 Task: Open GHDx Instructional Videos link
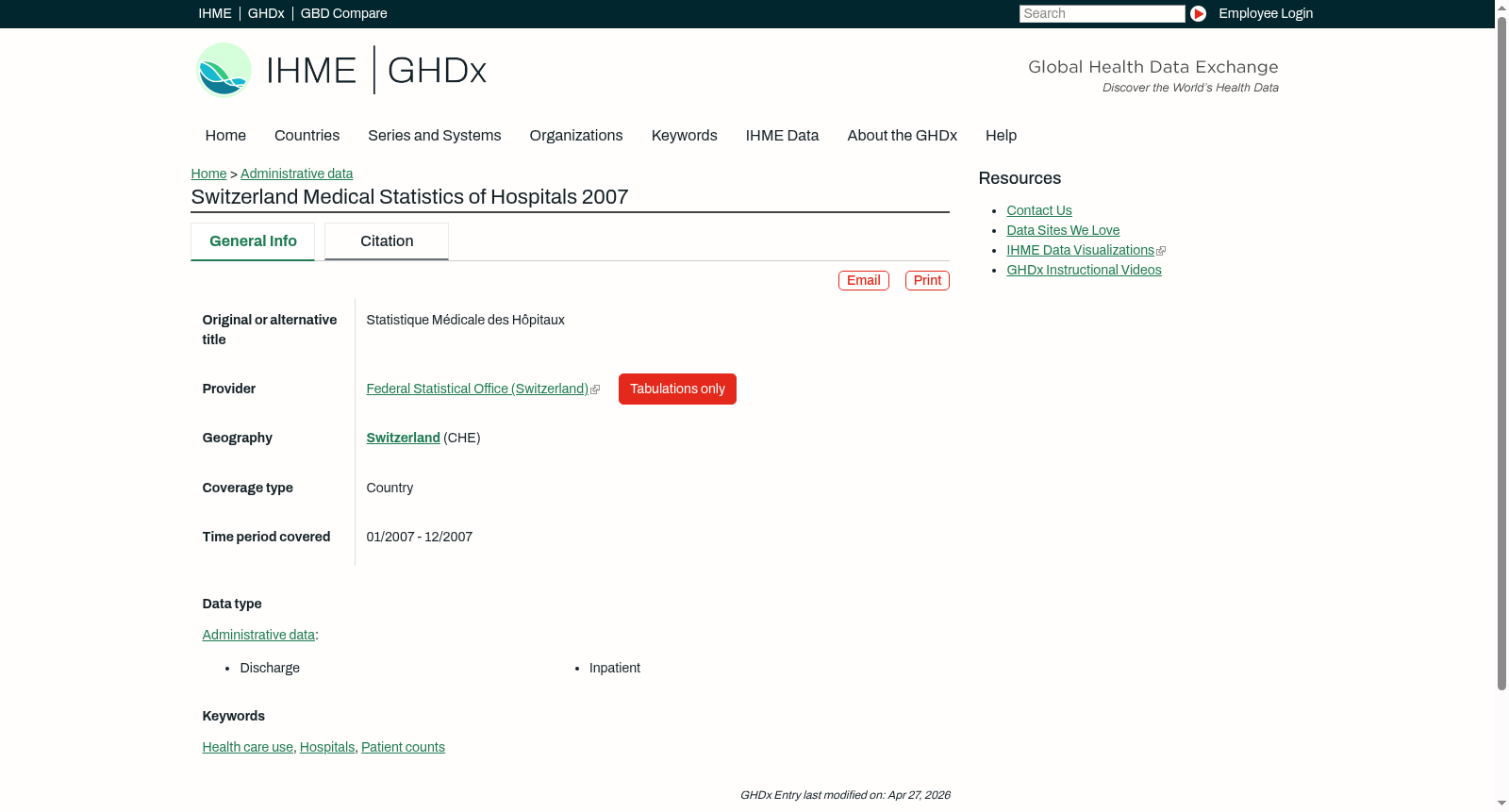(x=1084, y=270)
